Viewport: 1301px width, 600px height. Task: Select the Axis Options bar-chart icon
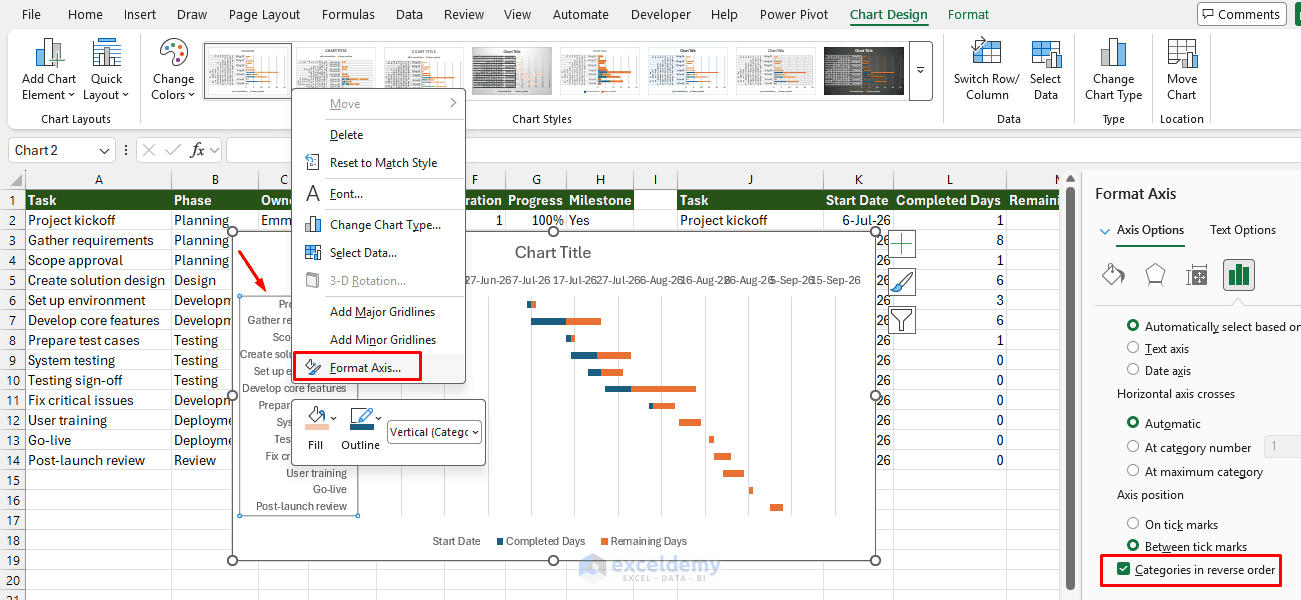click(1239, 275)
